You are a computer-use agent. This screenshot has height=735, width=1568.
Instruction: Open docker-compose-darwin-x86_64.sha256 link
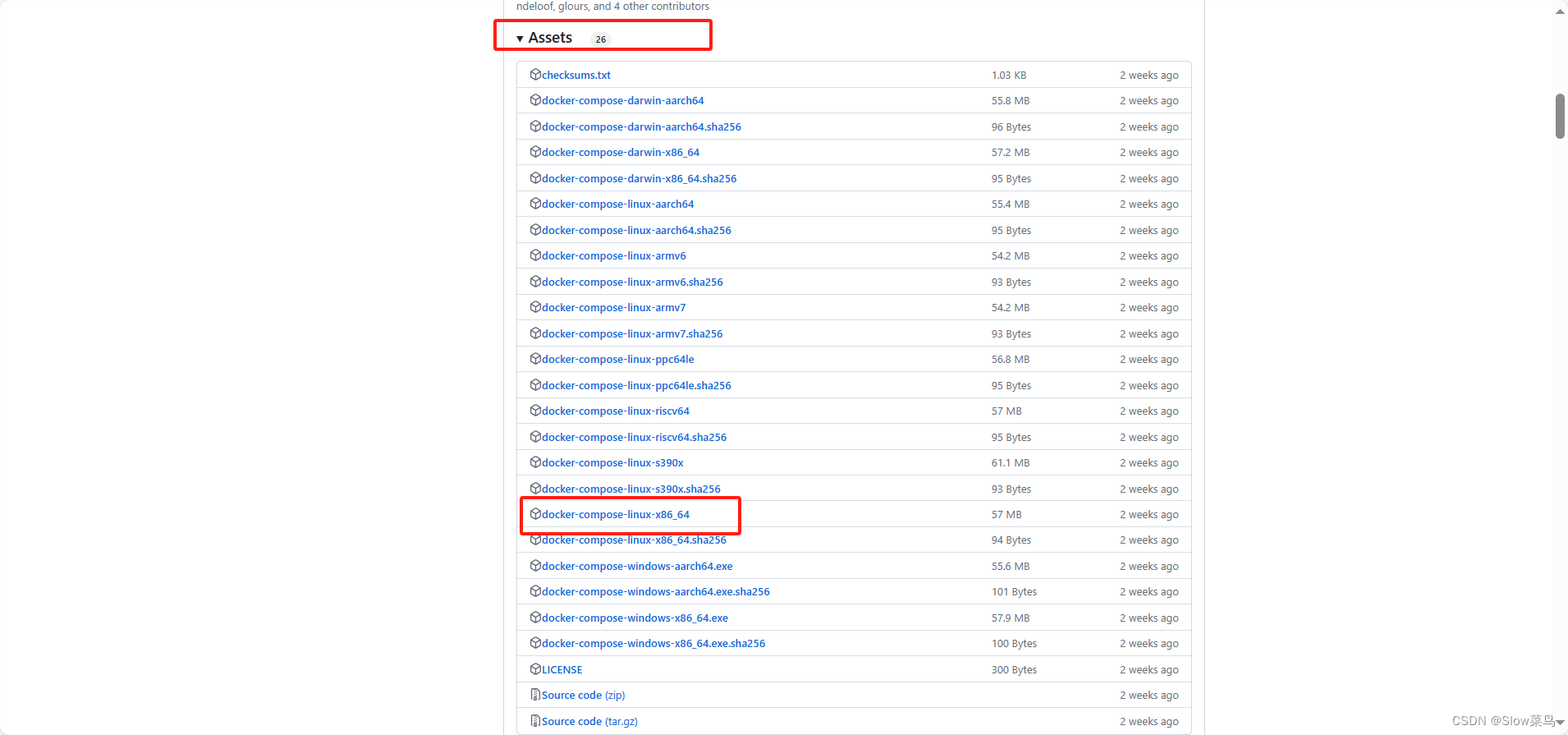(639, 178)
